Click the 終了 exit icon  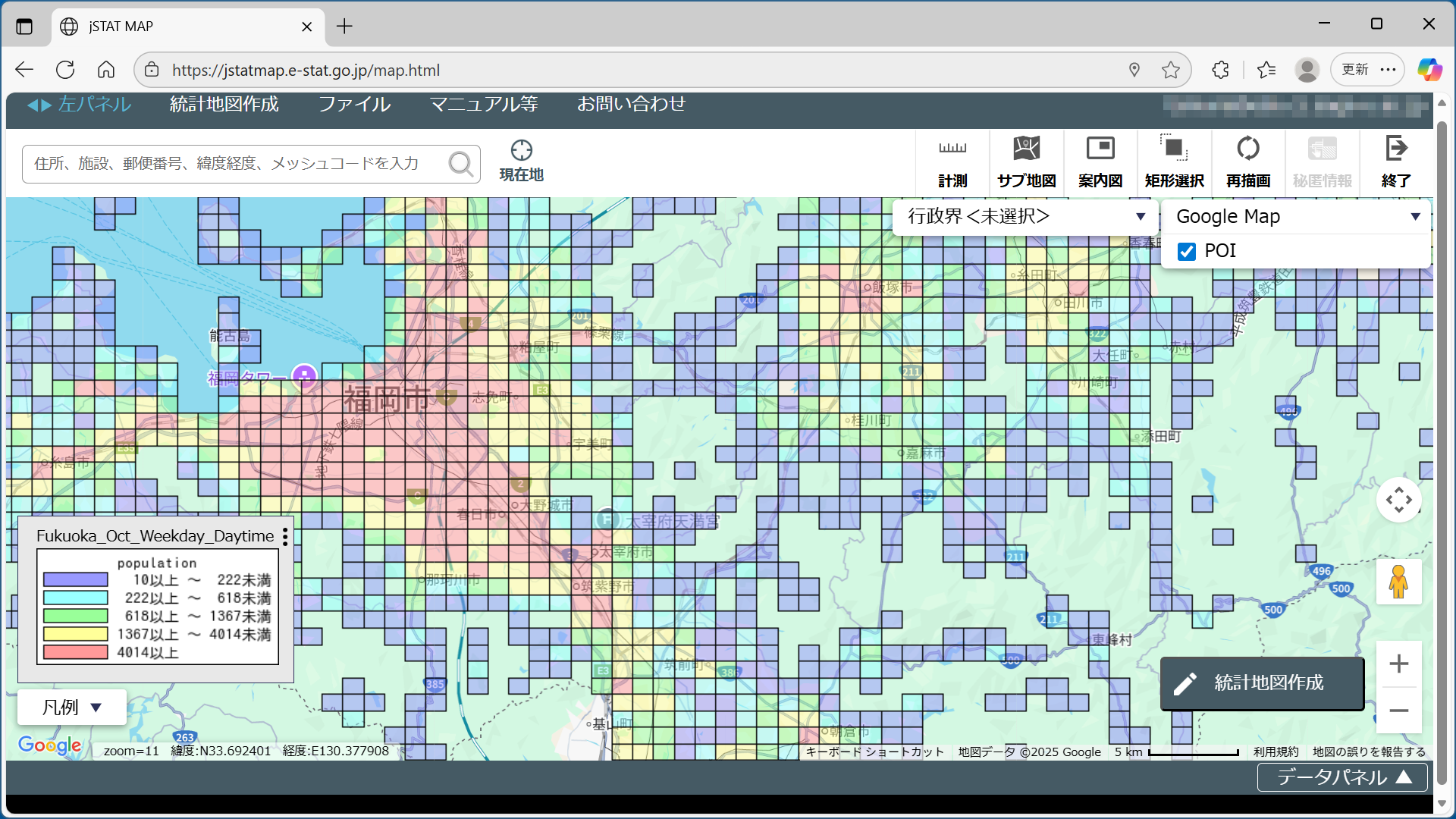tap(1395, 161)
